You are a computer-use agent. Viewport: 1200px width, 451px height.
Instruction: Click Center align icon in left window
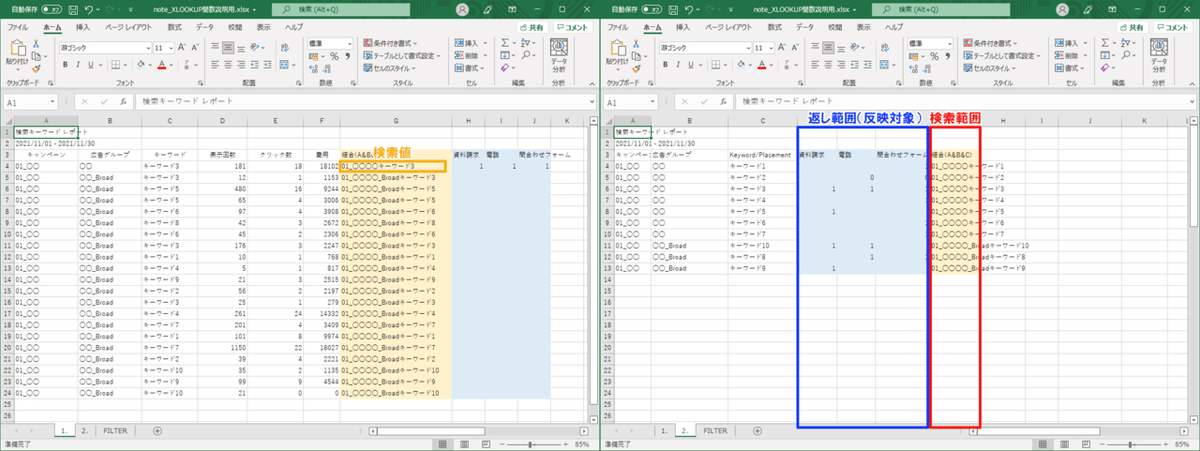(229, 64)
